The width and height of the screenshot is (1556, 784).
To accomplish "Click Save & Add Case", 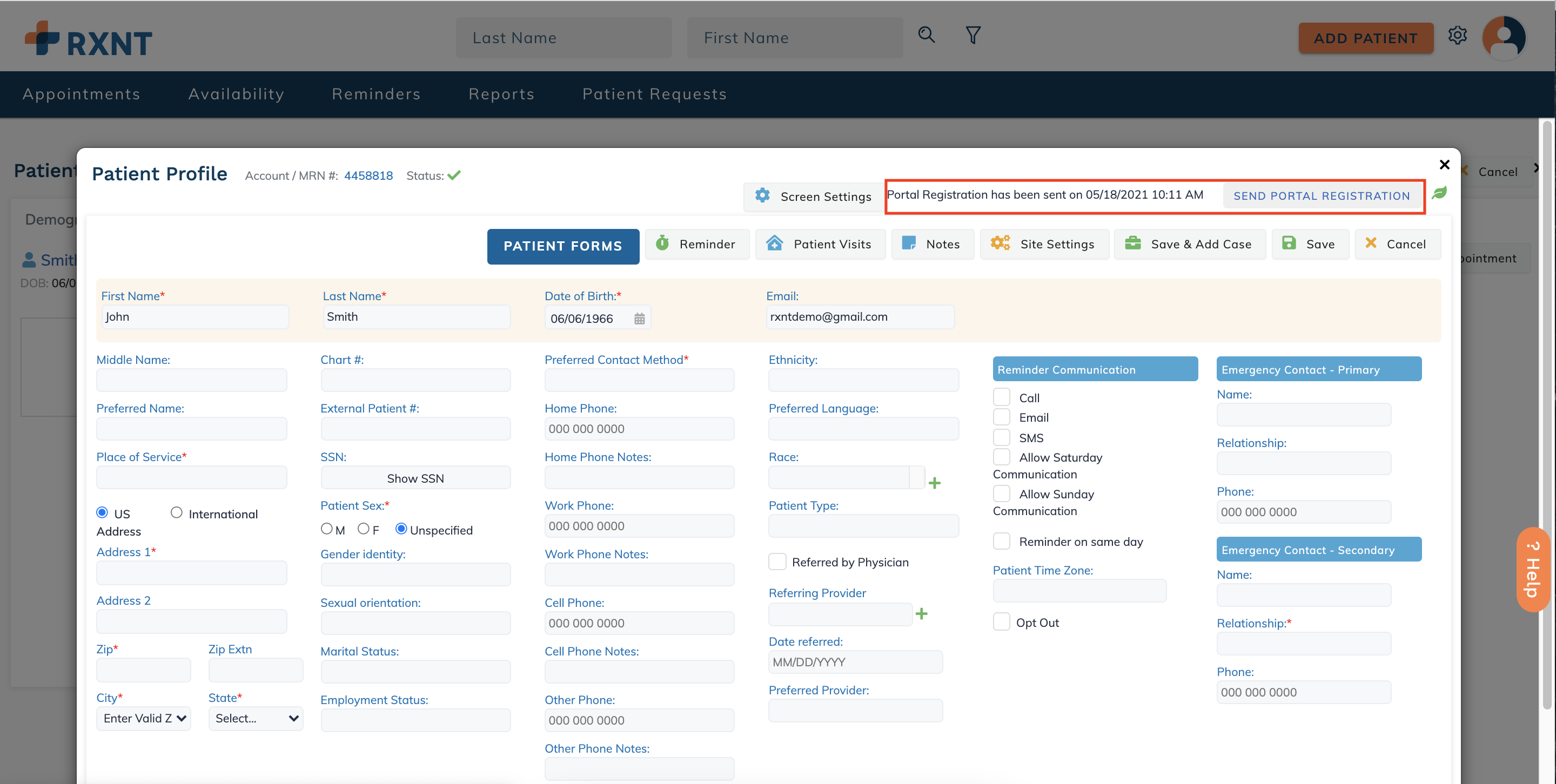I will click(1189, 244).
